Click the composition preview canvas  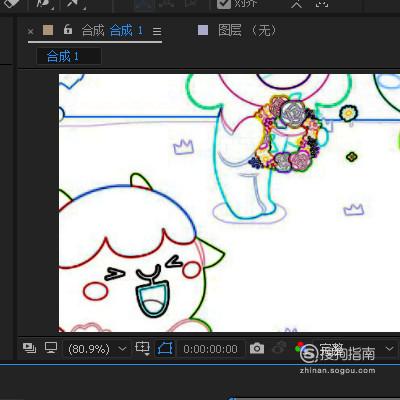229,203
